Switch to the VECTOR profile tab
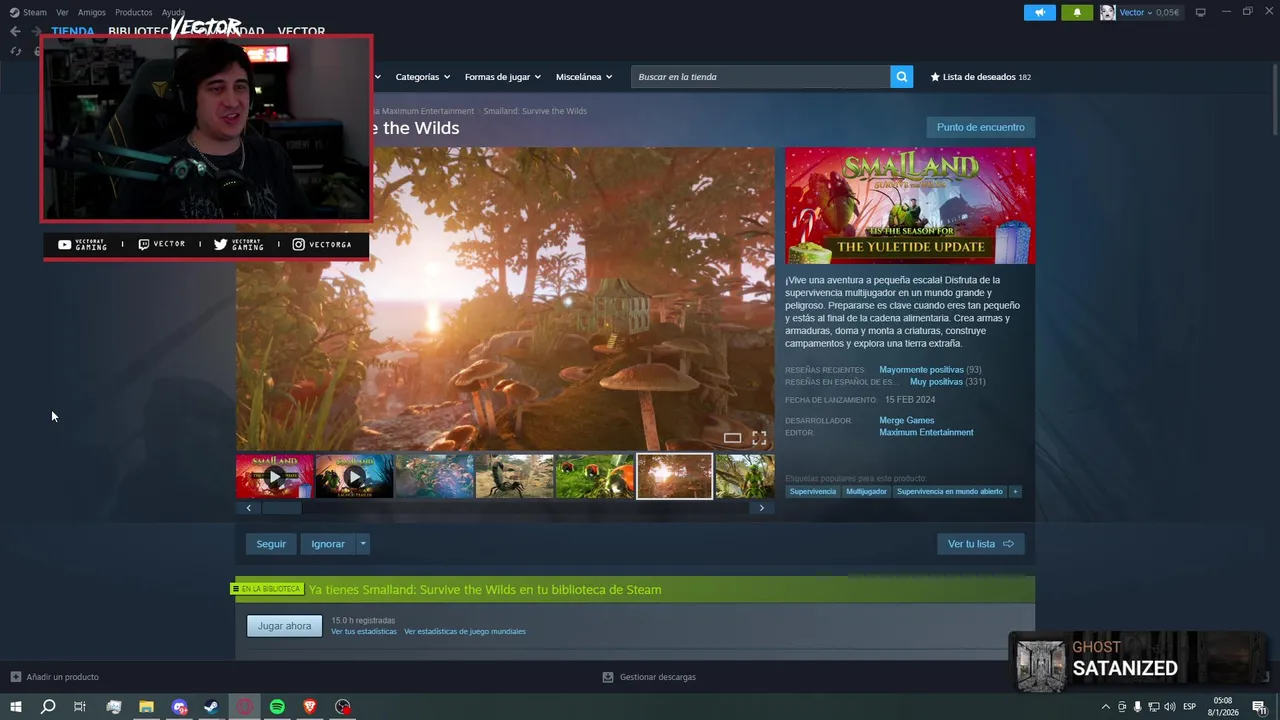Image resolution: width=1280 pixels, height=720 pixels. pyautogui.click(x=301, y=31)
